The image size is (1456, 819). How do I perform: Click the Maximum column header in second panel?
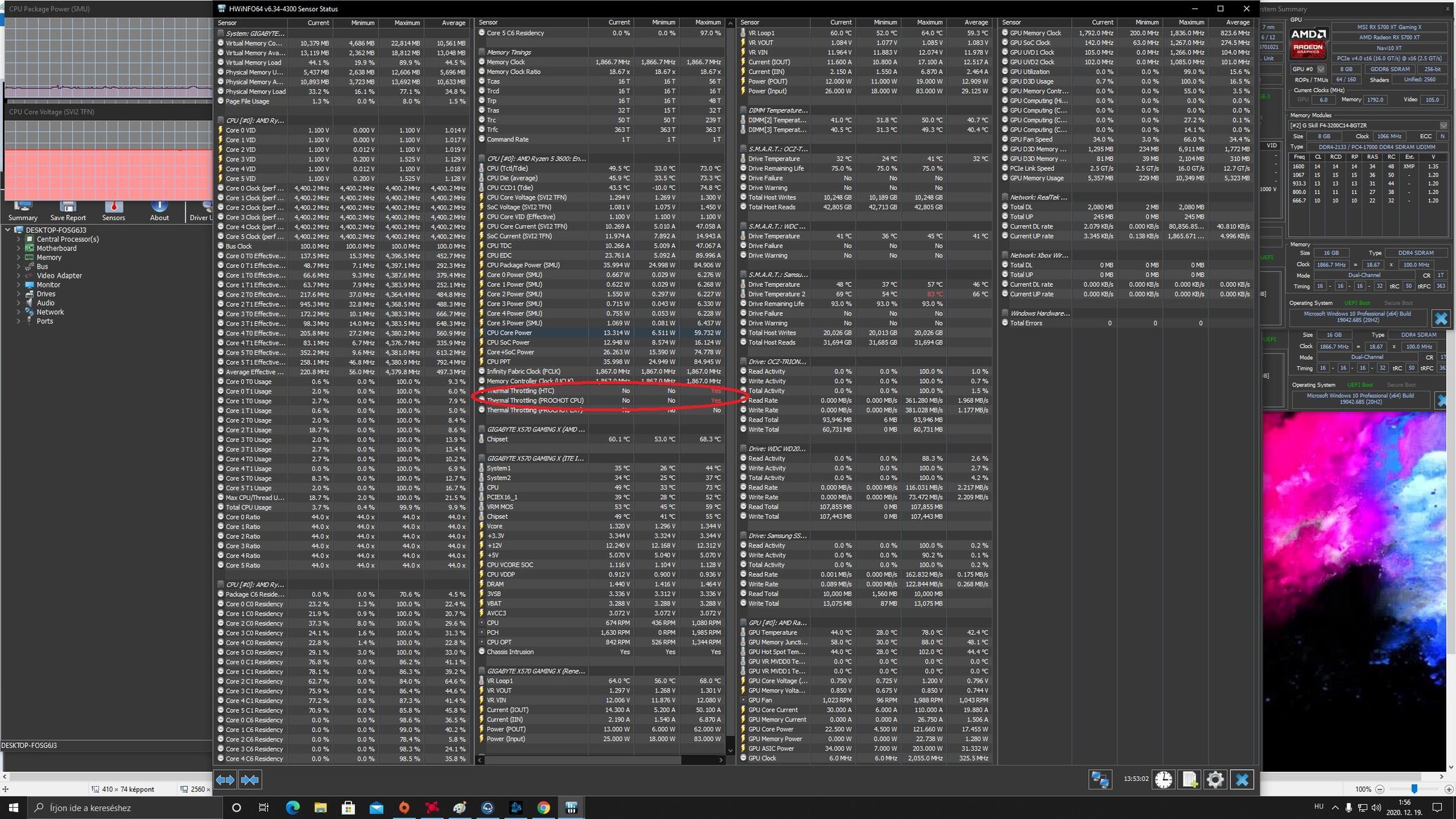pos(702,22)
